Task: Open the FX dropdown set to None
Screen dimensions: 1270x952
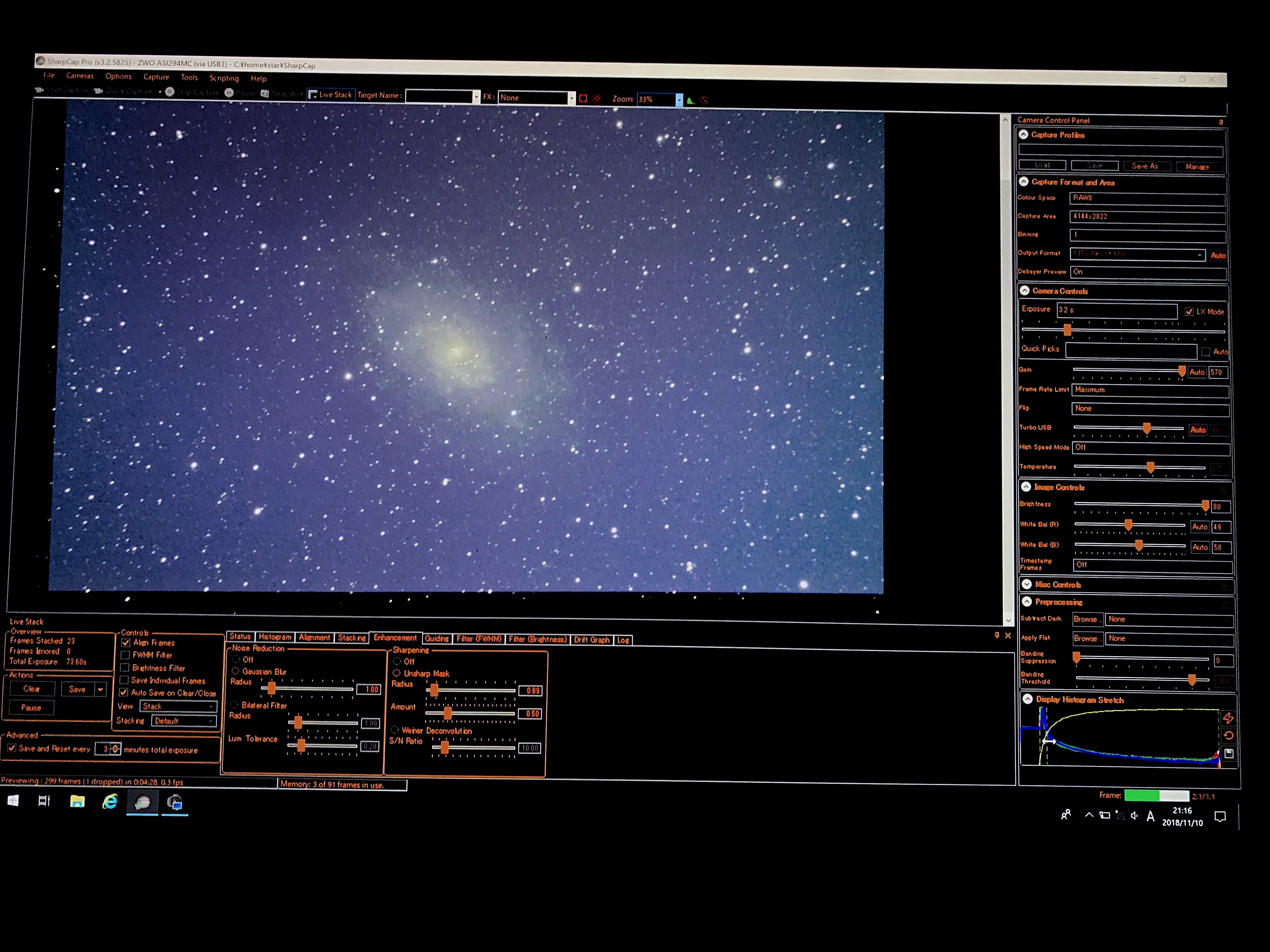Action: point(571,98)
